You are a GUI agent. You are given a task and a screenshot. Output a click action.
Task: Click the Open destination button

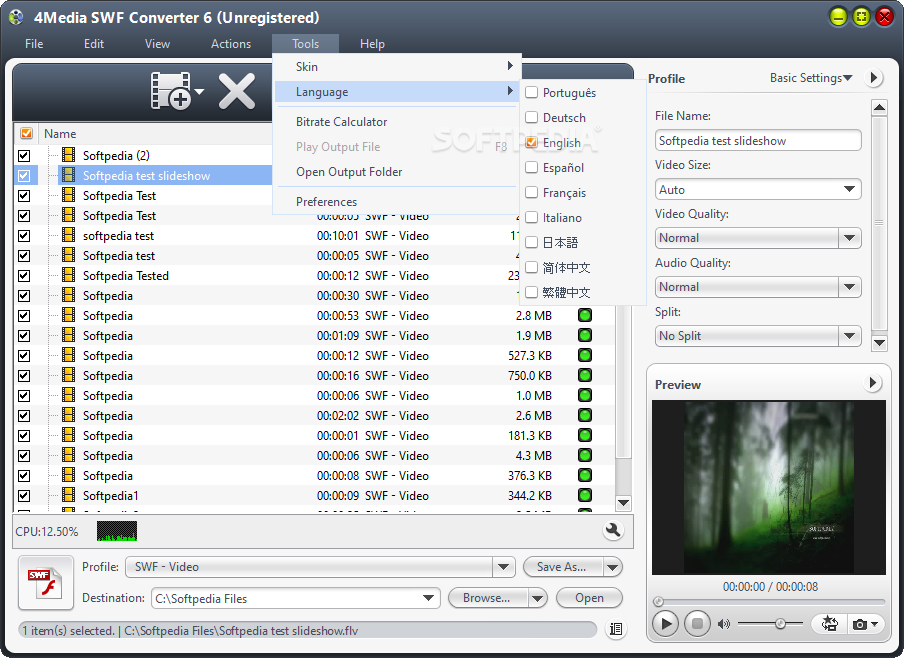point(589,598)
